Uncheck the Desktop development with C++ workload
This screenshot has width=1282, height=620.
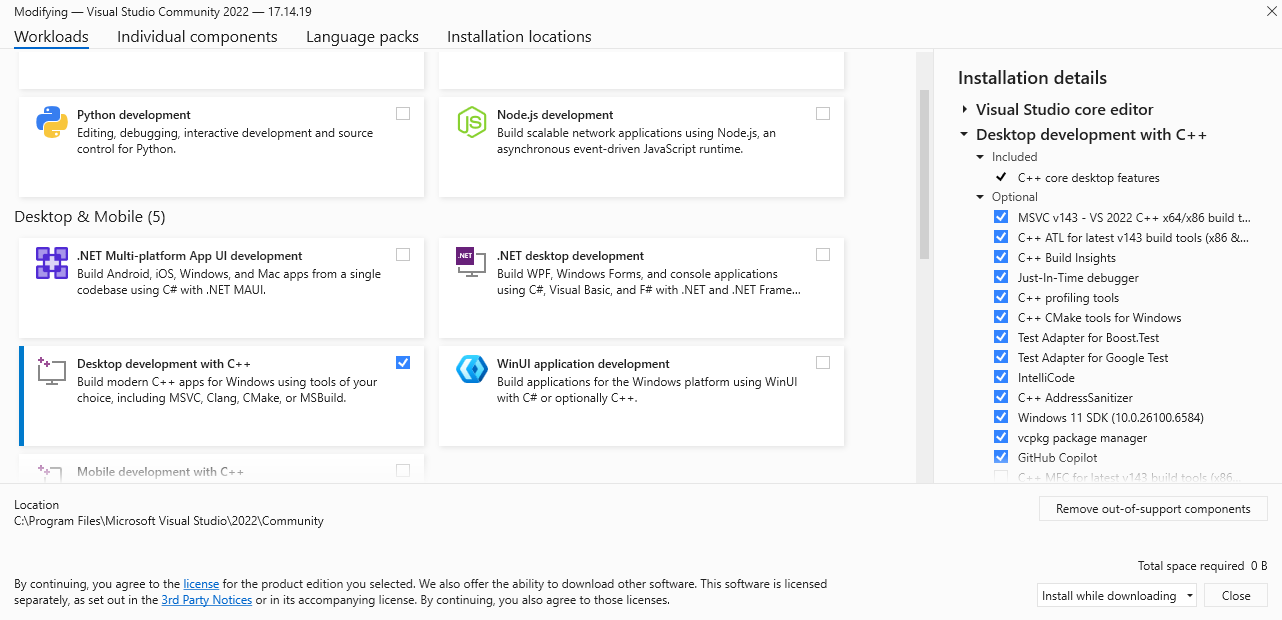coord(403,362)
